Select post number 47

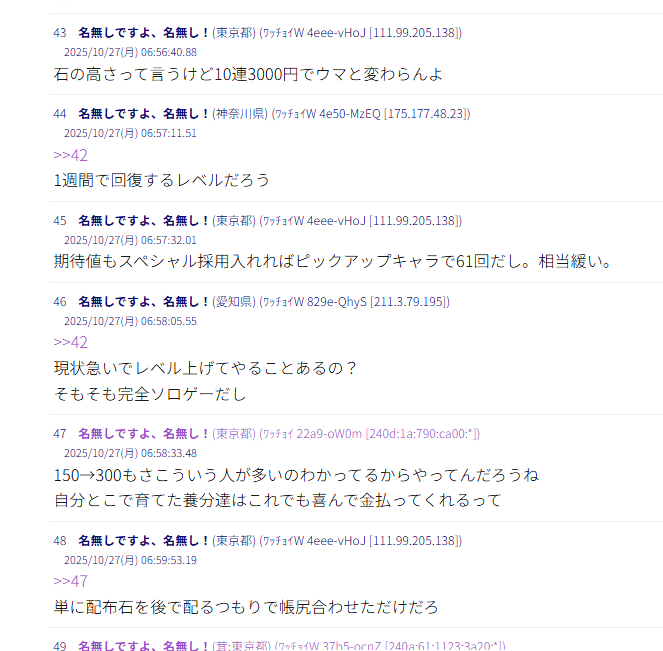coord(60,434)
